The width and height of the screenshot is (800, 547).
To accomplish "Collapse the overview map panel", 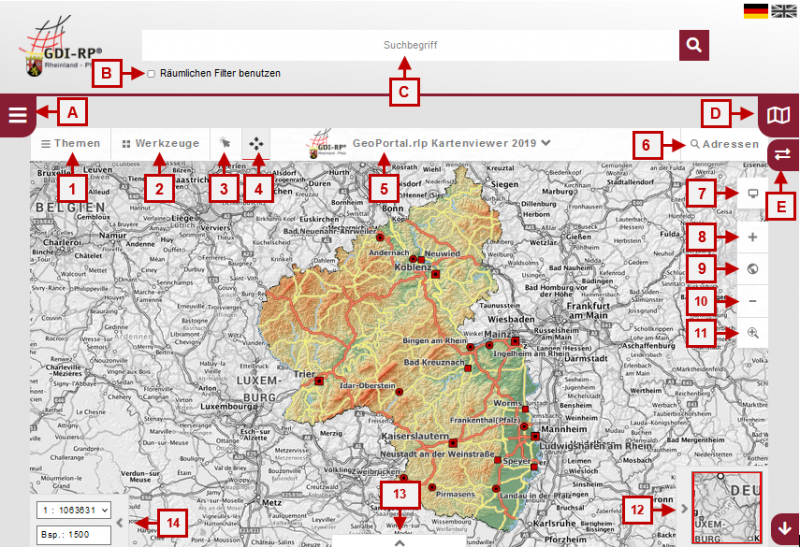I will (684, 508).
